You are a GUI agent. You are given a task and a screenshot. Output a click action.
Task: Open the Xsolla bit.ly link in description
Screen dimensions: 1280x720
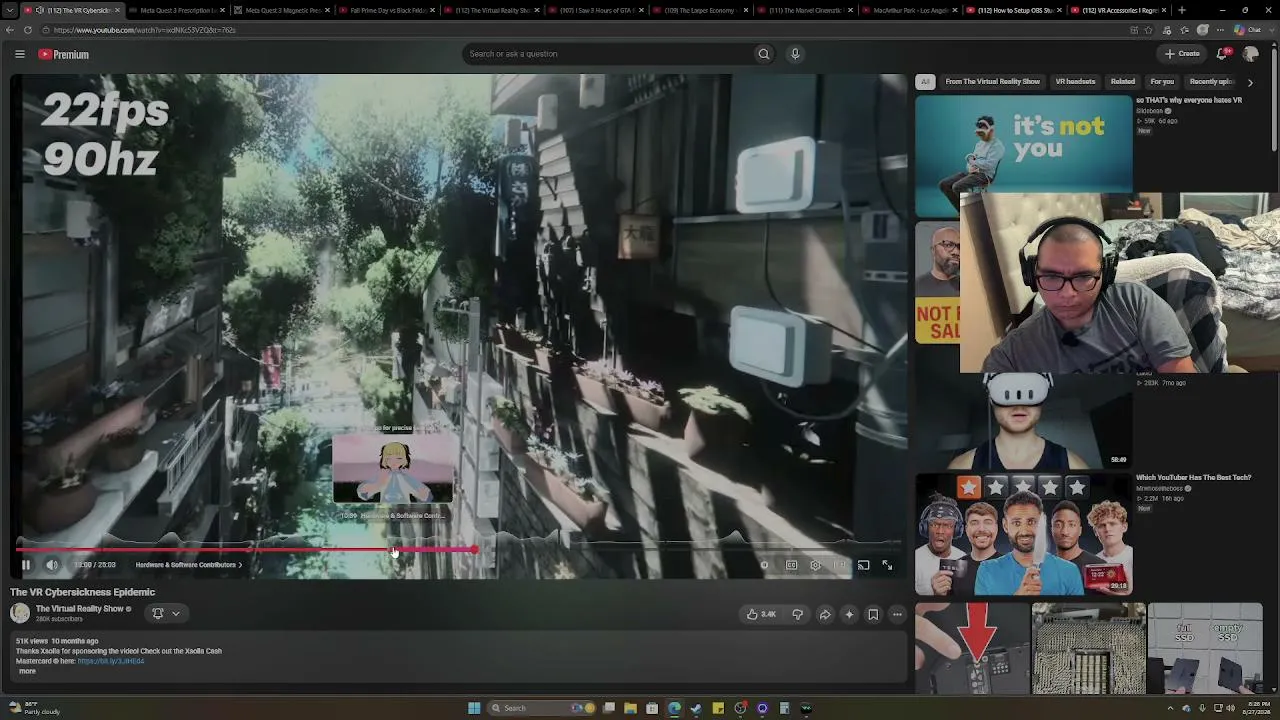(111, 661)
